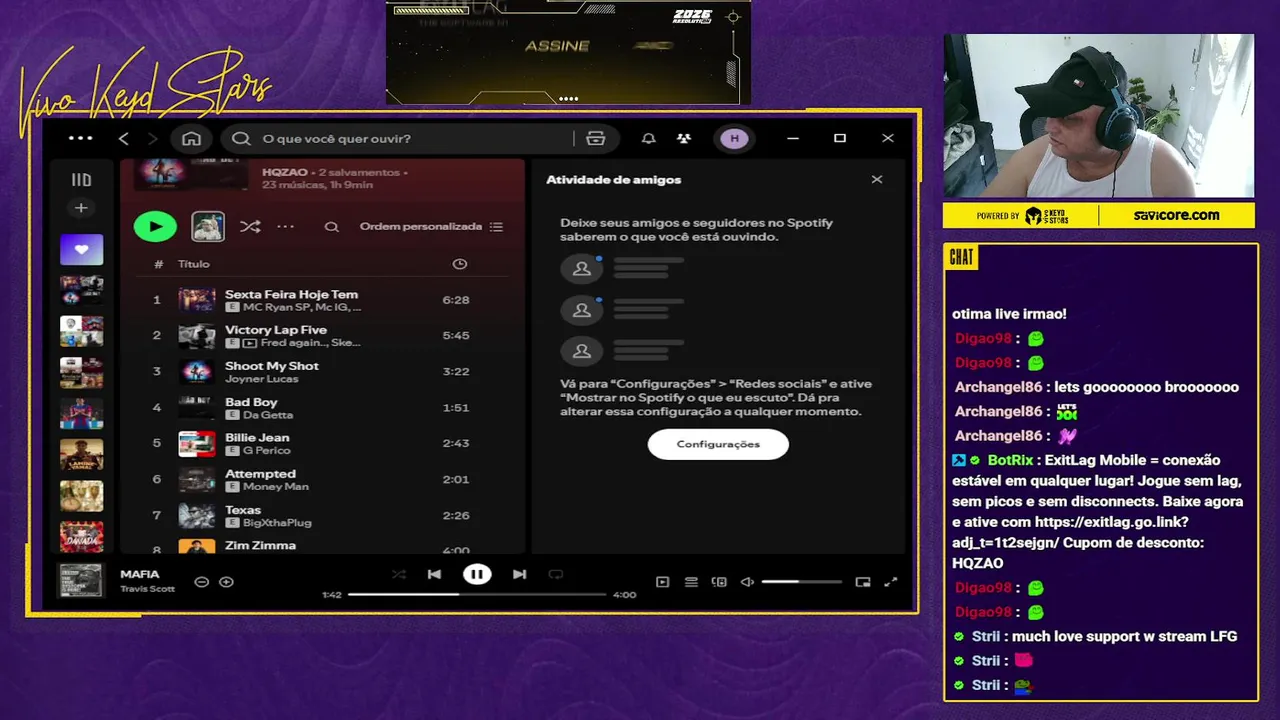Open the 'MAFIA' now-playing song title
This screenshot has width=1280, height=720.
coord(140,574)
